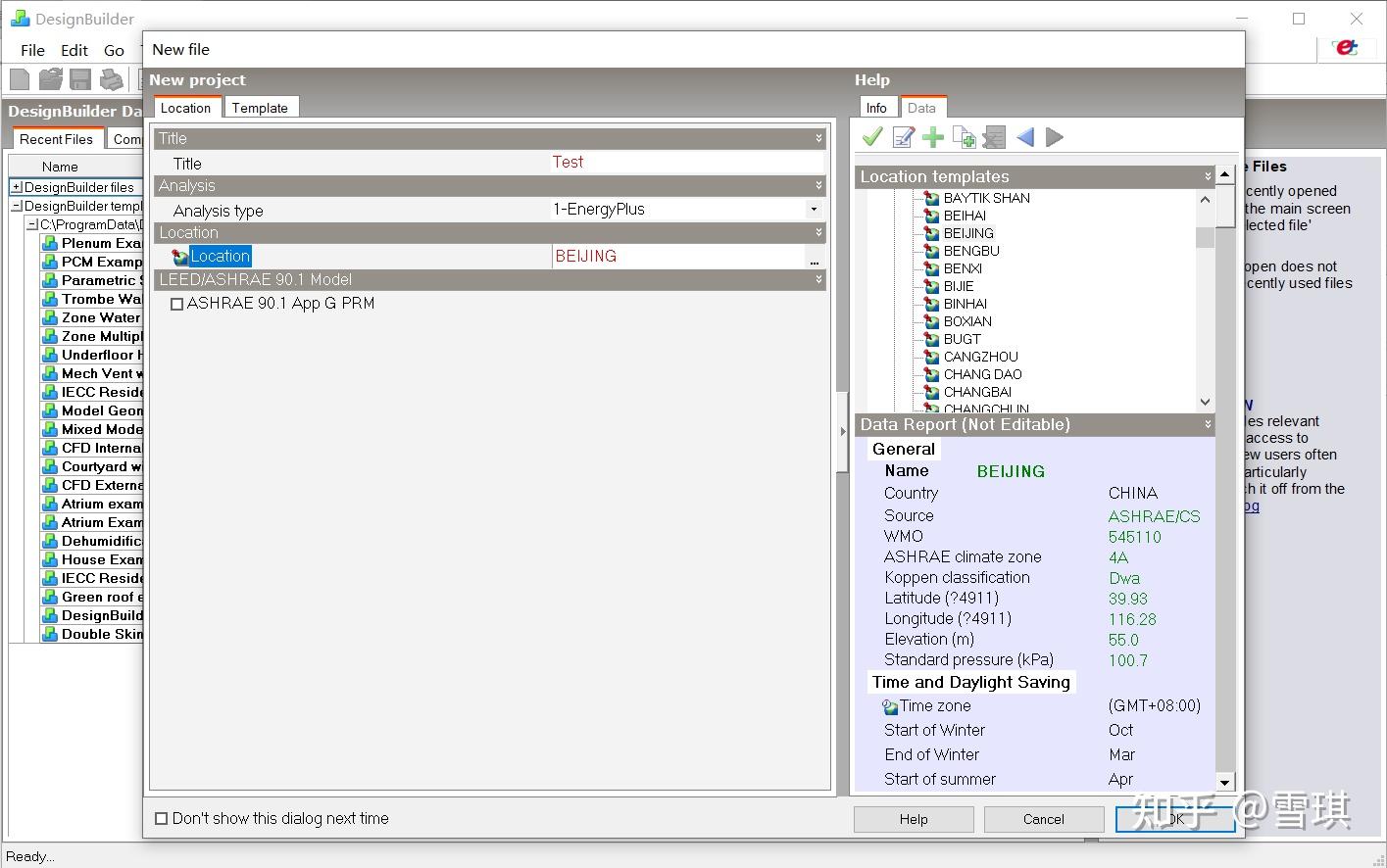This screenshot has height=868, width=1387.
Task: Click the Open file folder toolbar icon
Action: click(50, 79)
